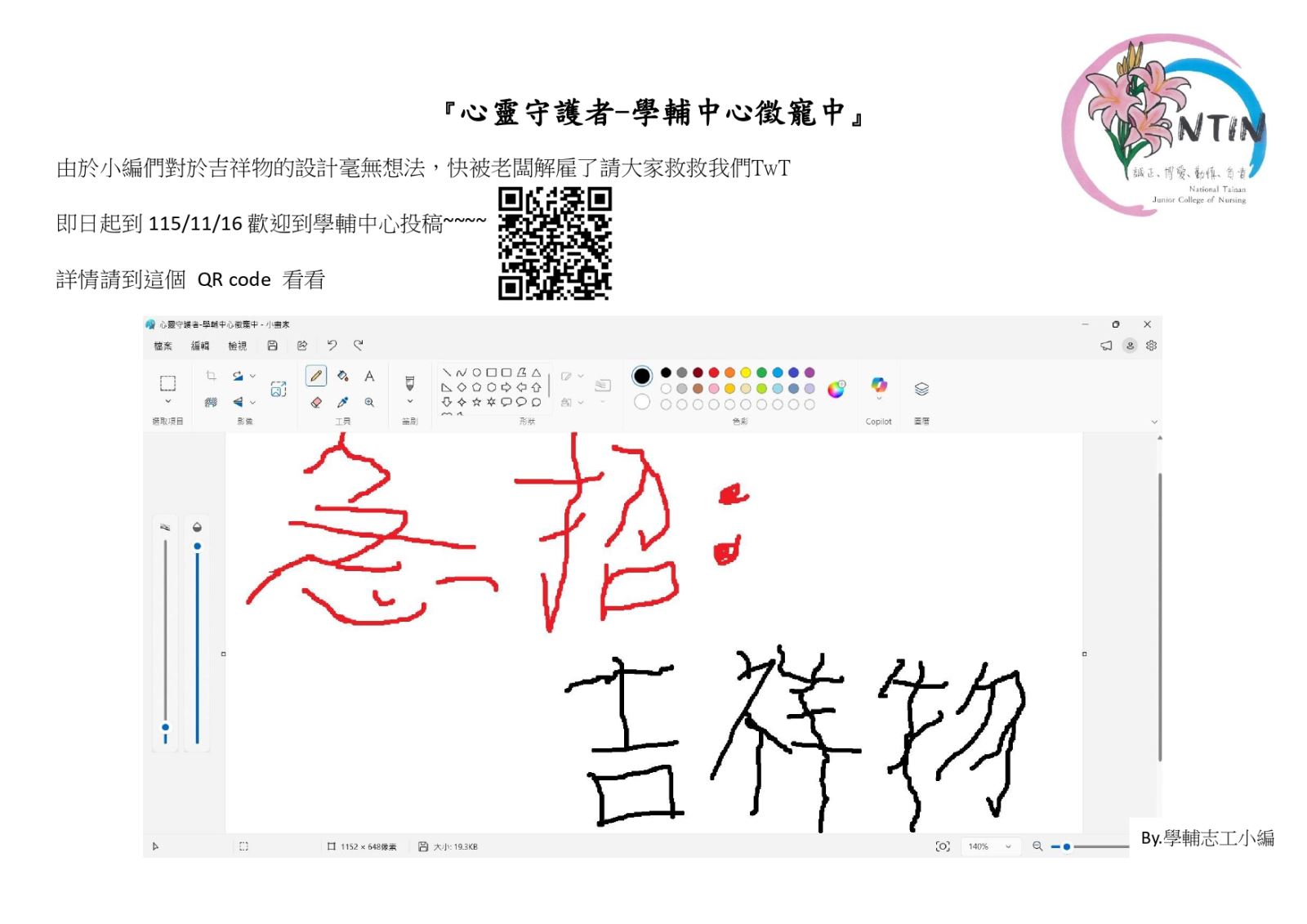Screen dimensions: 1307x924
Task: Open the 140% zoom level dropdown
Action: click(x=990, y=846)
